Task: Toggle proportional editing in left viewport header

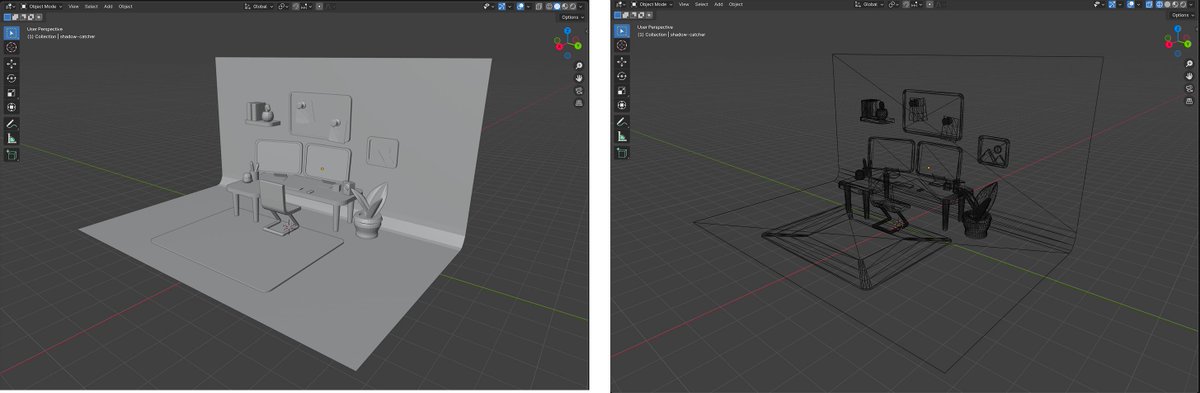Action: tap(319, 6)
